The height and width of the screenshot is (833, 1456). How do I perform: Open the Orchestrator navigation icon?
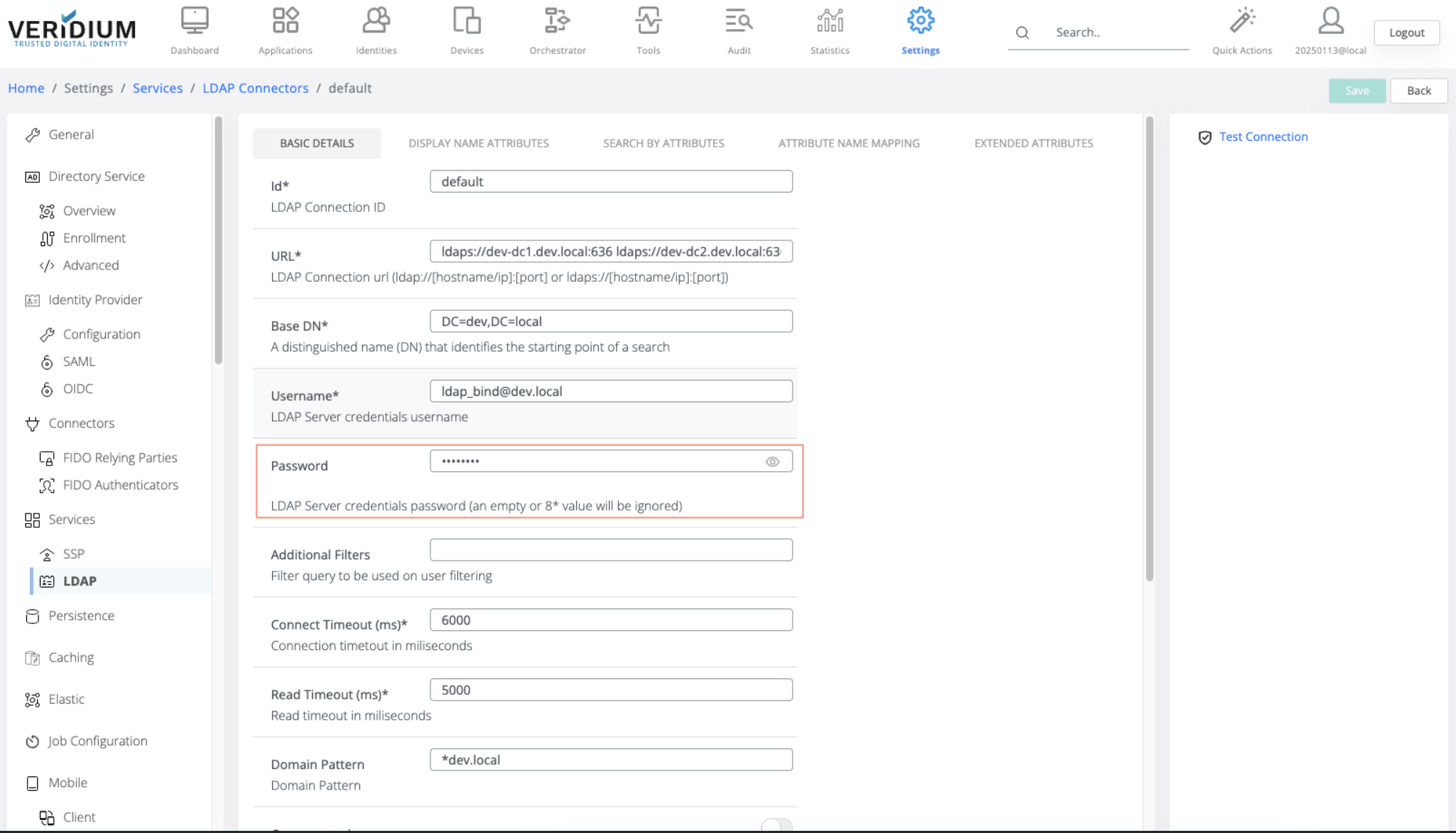557,22
